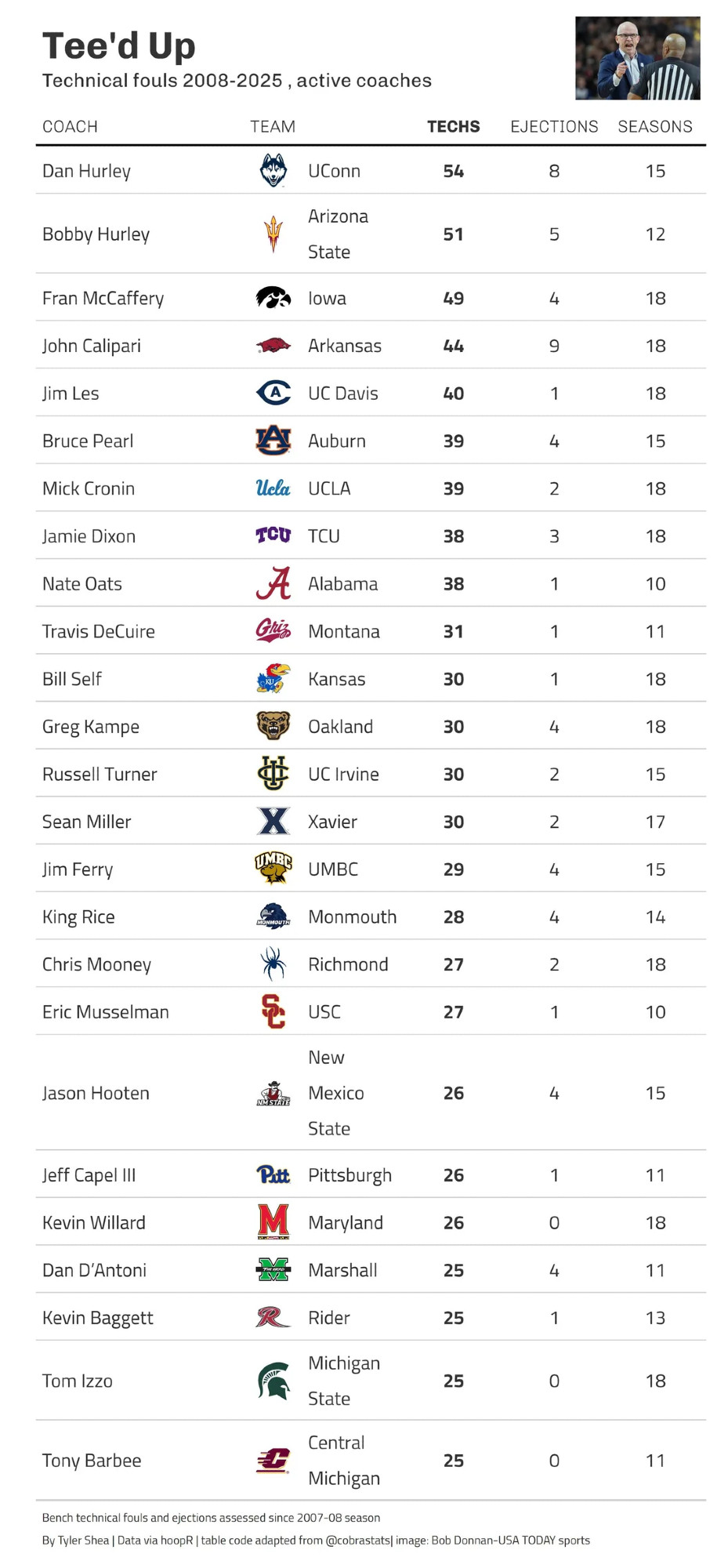717x1568 pixels.
Task: Select the SEASONS column header
Action: [x=655, y=127]
